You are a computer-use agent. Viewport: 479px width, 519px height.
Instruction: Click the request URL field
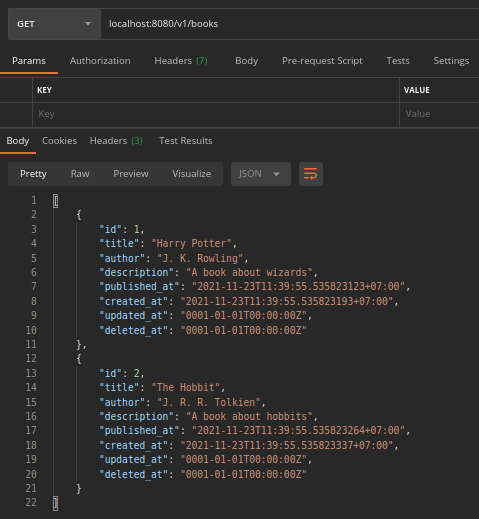[x=290, y=24]
